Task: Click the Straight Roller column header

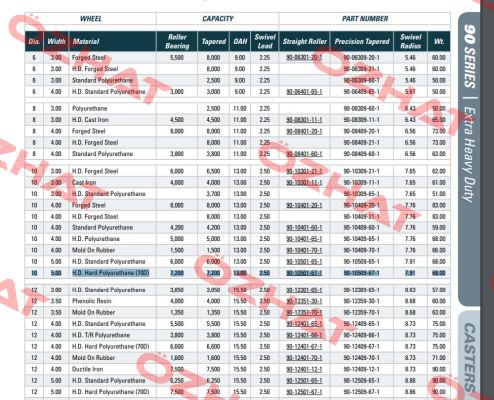Action: 304,41
